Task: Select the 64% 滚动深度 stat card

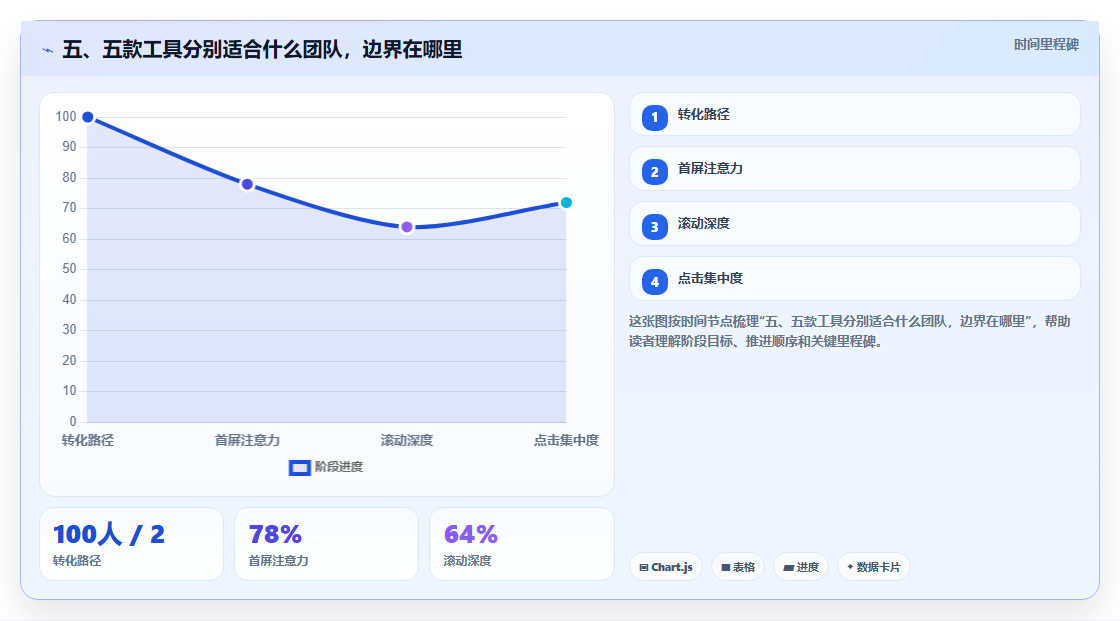Action: tap(521, 544)
